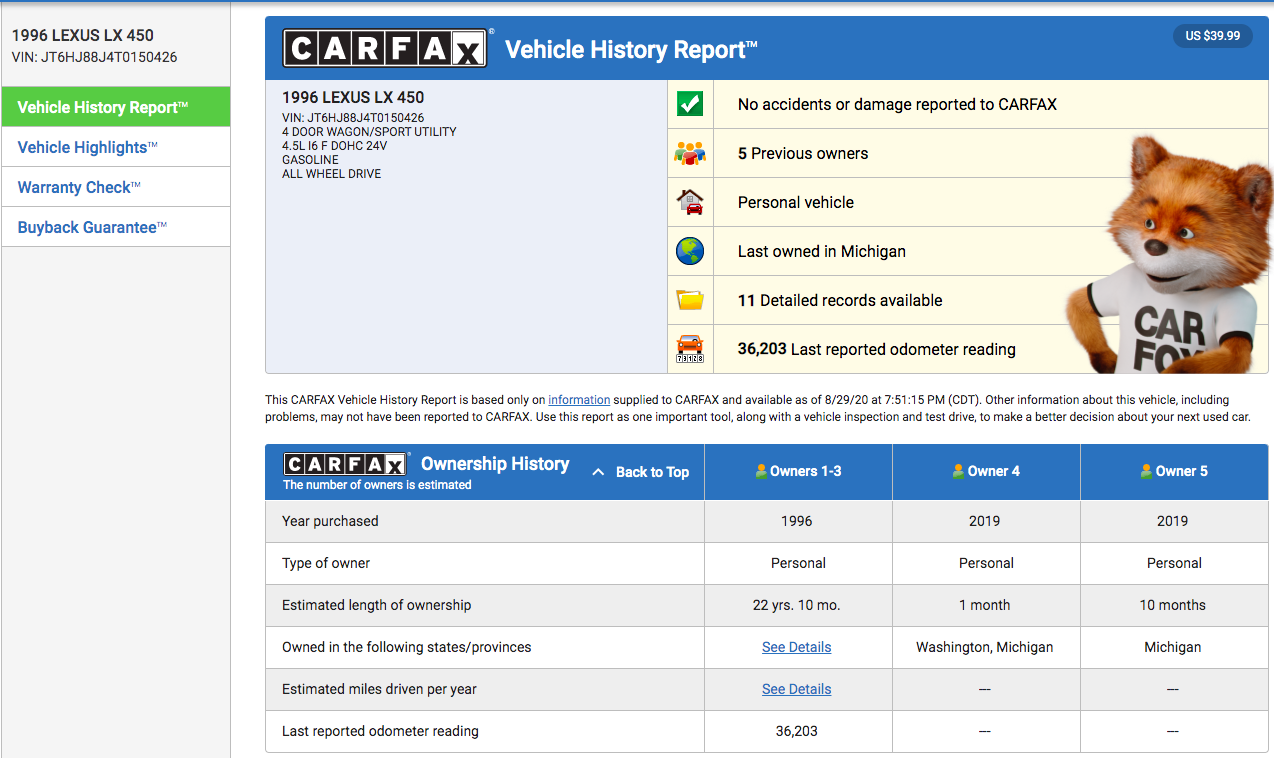Click the 'Last owned in Michigan' text

click(822, 251)
